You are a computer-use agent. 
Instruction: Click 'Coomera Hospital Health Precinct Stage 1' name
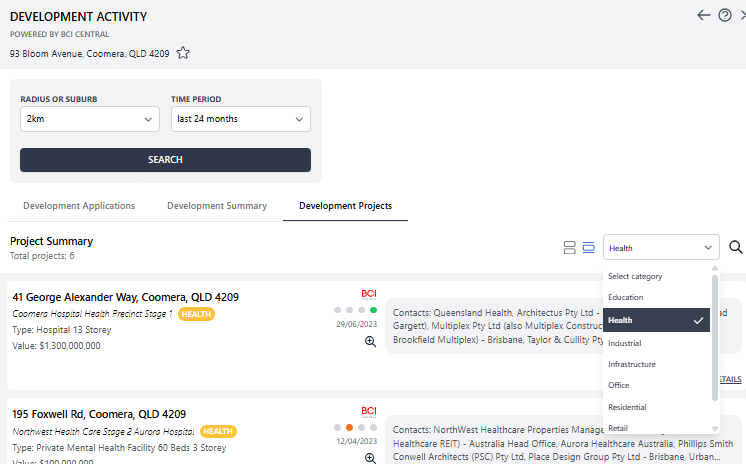92,314
